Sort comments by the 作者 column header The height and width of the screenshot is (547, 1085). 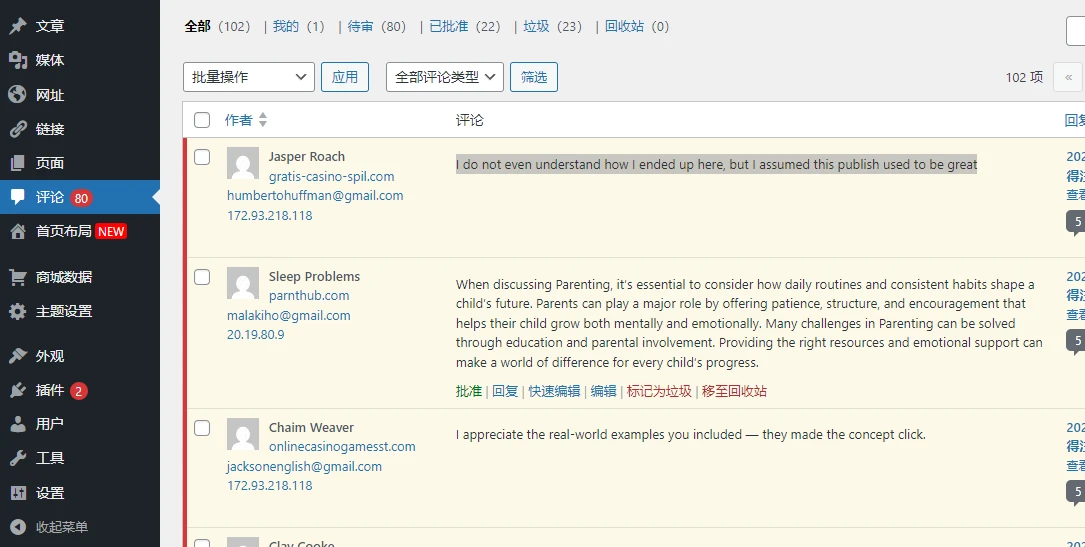[239, 120]
